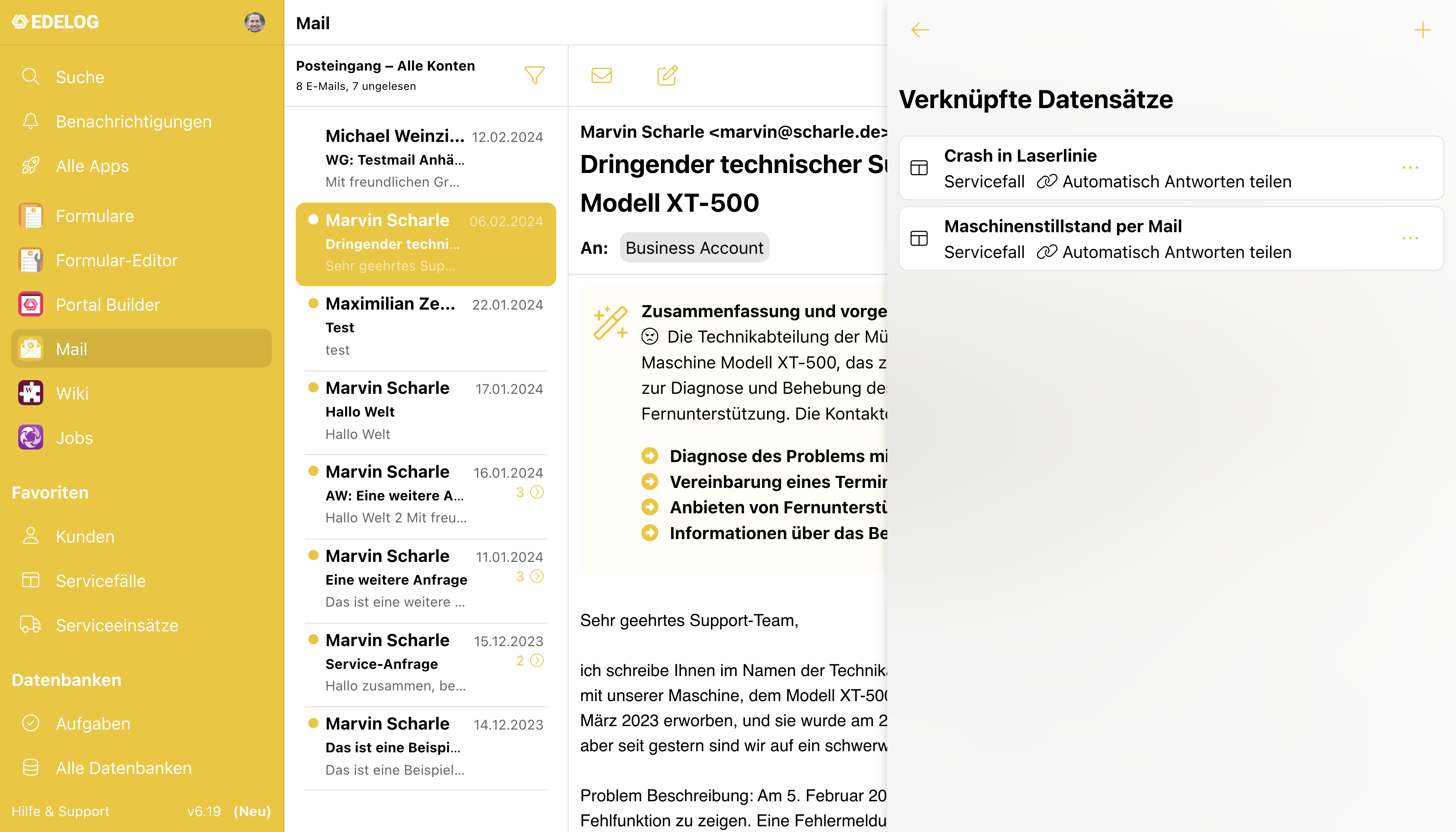Open Maschinenstillstand per Mail linked record
Screen dimensions: 1456x832
pyautogui.click(x=1171, y=238)
